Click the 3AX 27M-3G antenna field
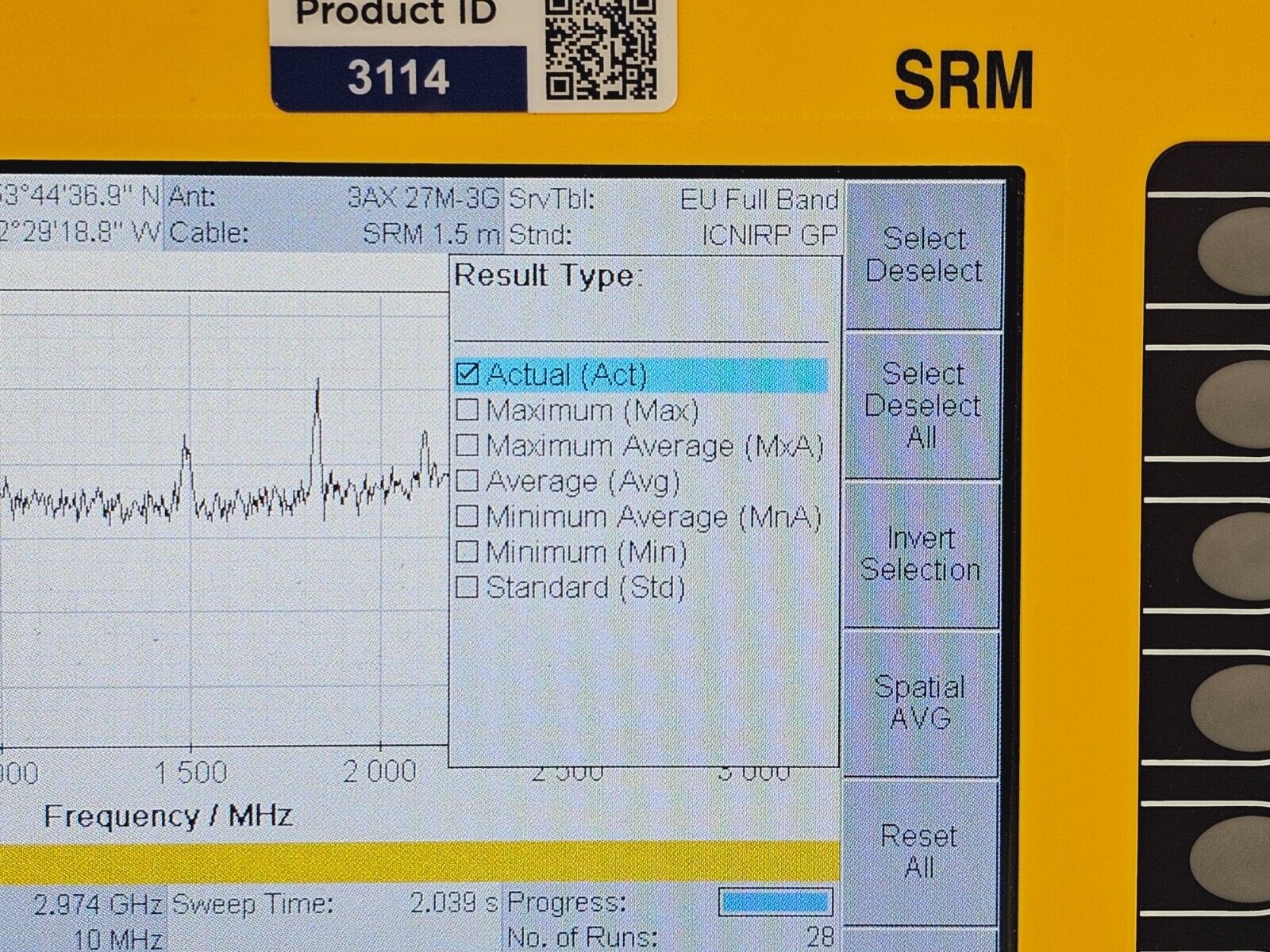1270x952 pixels. [x=424, y=198]
